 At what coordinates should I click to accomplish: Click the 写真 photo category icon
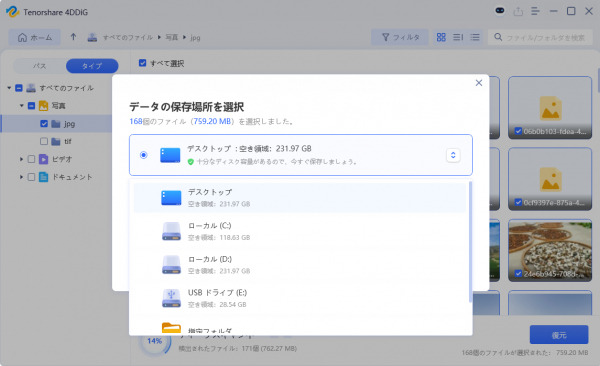(x=44, y=106)
